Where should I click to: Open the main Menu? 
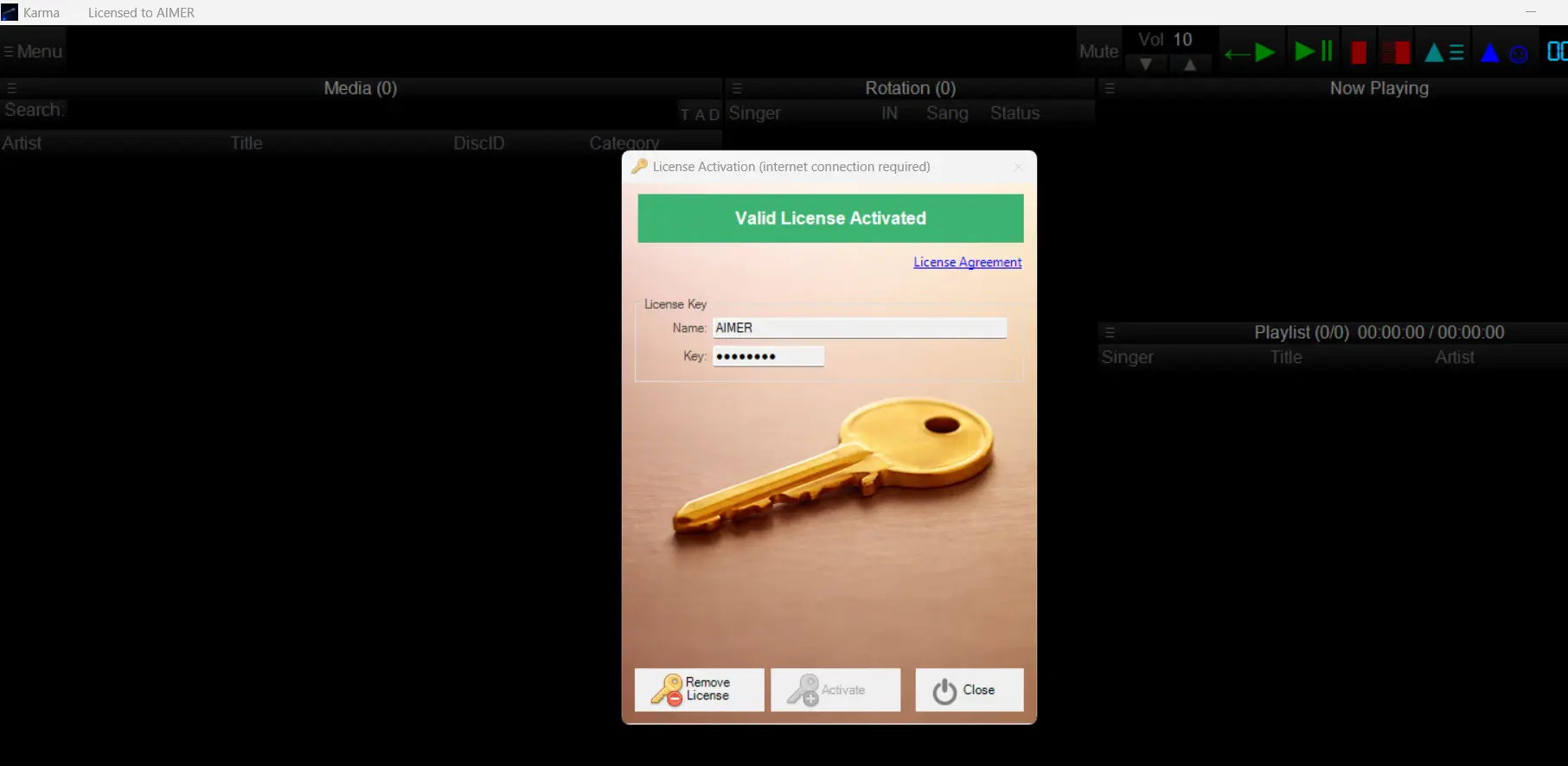tap(33, 52)
